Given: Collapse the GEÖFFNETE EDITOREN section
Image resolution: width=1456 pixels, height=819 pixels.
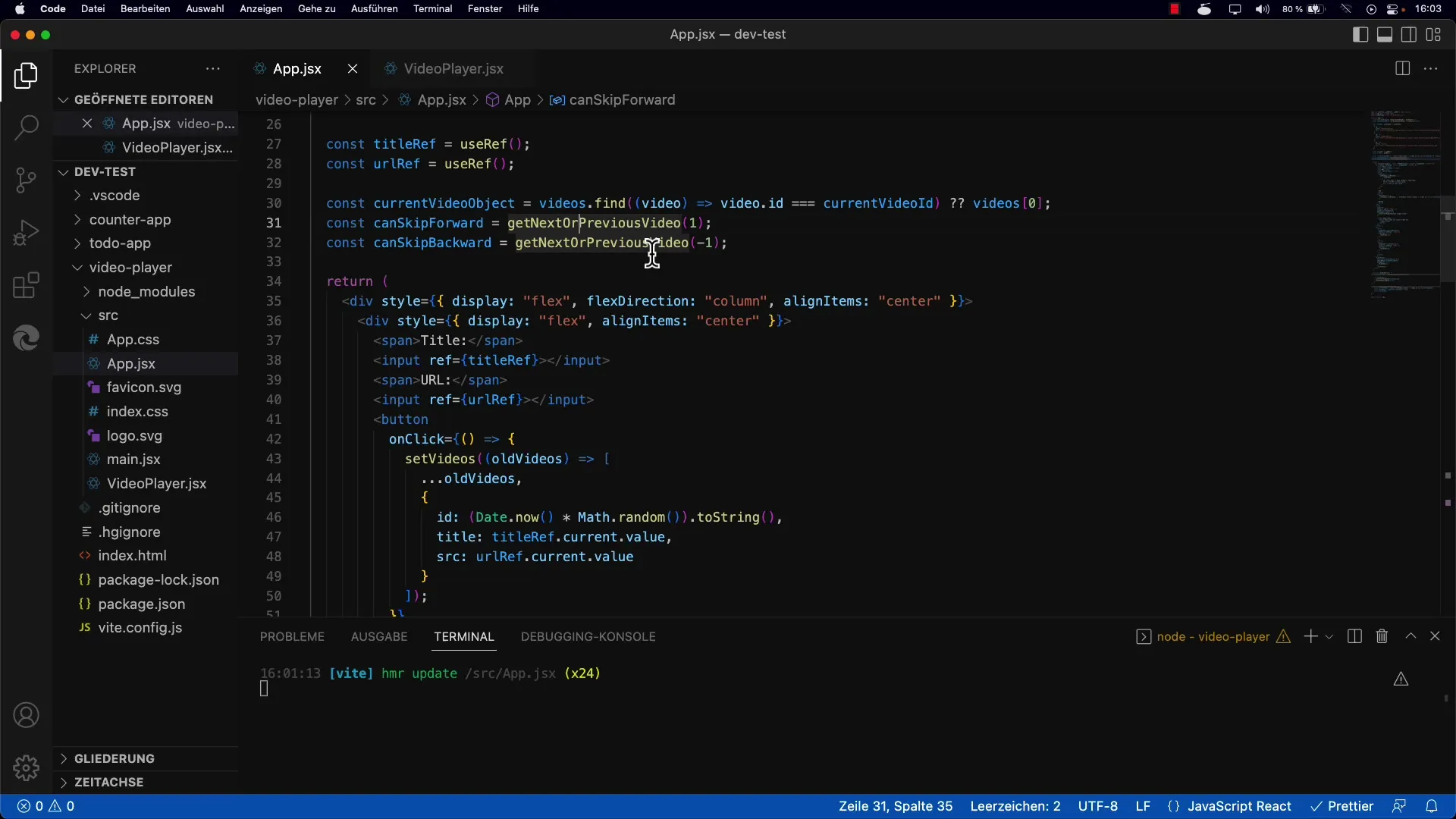Looking at the screenshot, I should [x=144, y=99].
